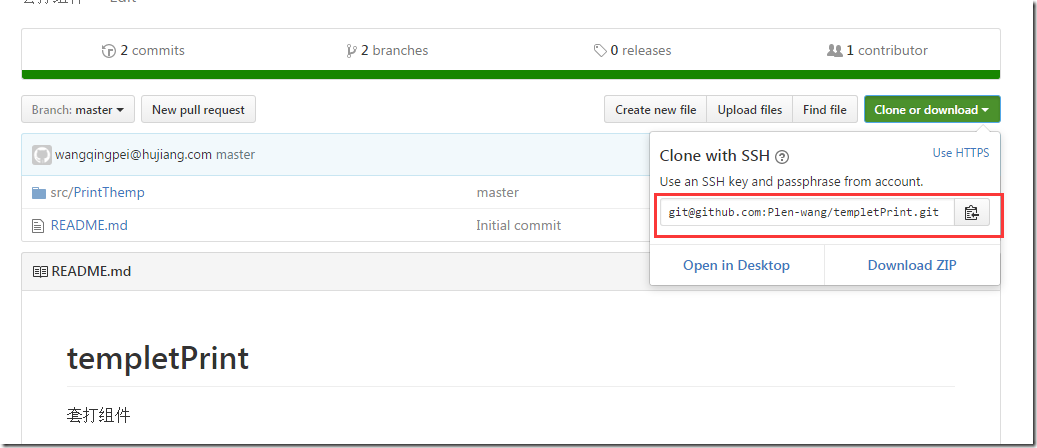Click the git@github.com clone URL field
Viewport: 1037px width, 448px height.
(x=807, y=212)
